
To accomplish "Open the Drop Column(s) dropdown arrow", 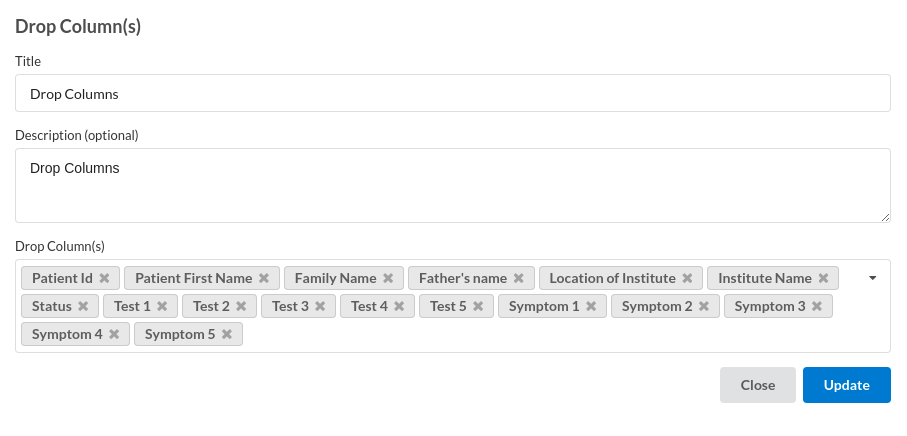I will 872,278.
